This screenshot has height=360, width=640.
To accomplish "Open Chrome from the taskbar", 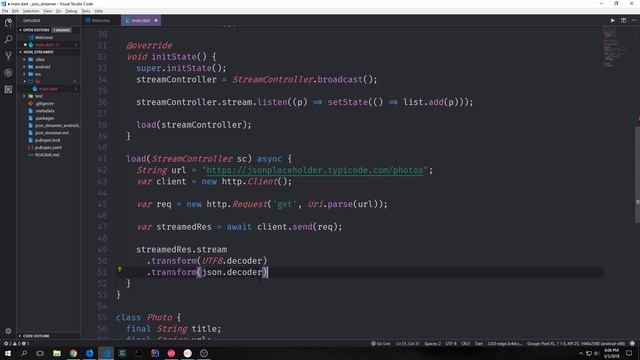I will pos(73,353).
